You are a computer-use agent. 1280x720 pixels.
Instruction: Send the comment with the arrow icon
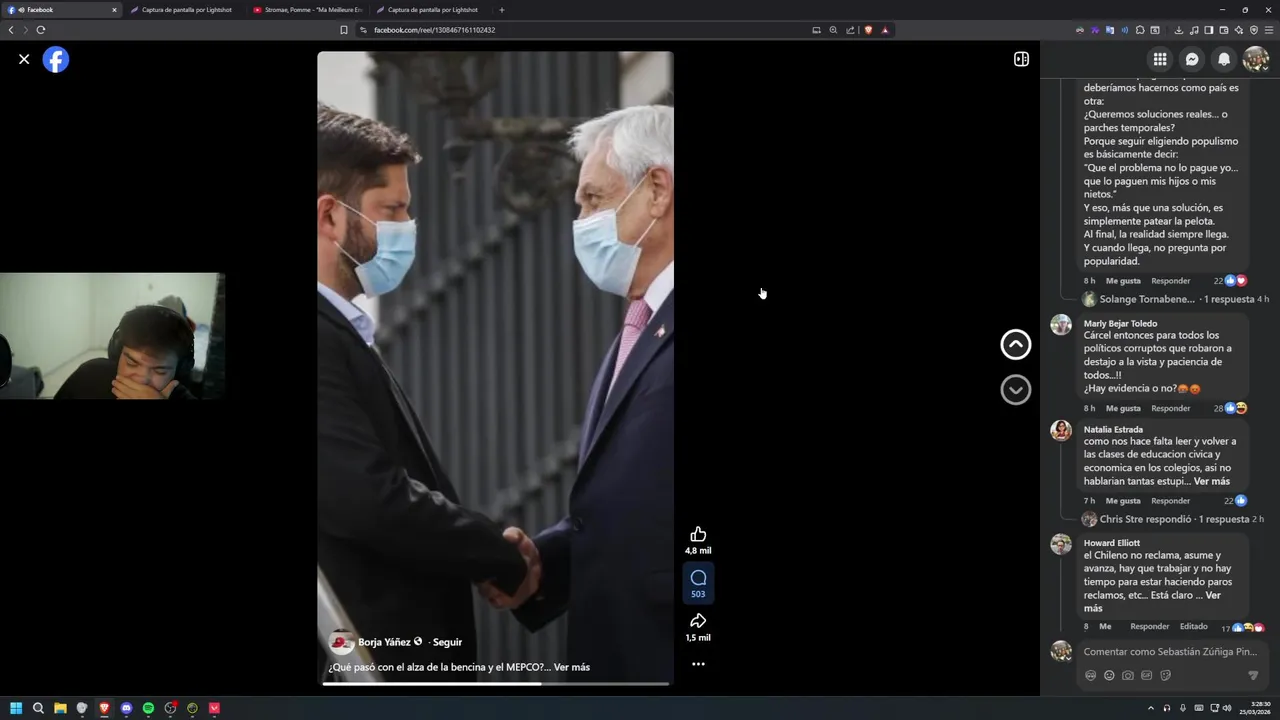(x=1253, y=675)
